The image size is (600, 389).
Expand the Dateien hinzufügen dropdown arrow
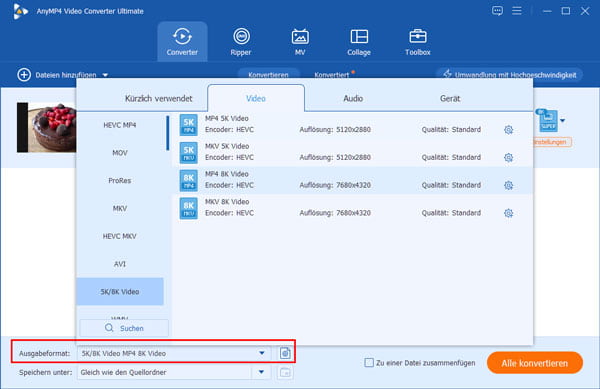point(105,75)
